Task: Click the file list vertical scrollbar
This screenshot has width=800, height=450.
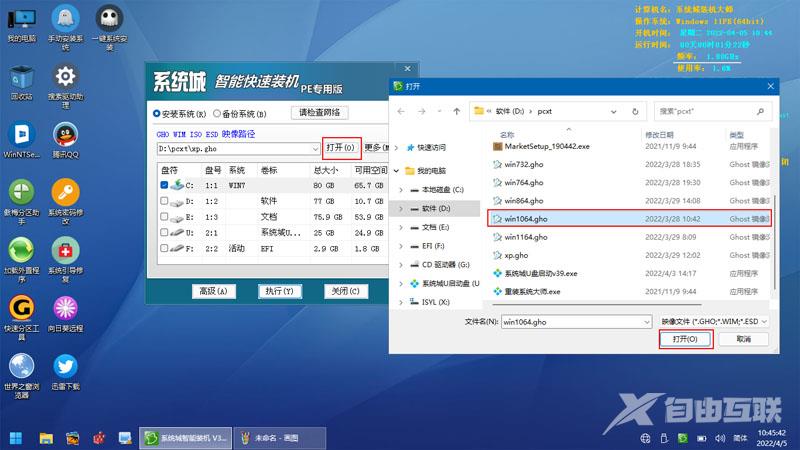Action: (x=774, y=241)
